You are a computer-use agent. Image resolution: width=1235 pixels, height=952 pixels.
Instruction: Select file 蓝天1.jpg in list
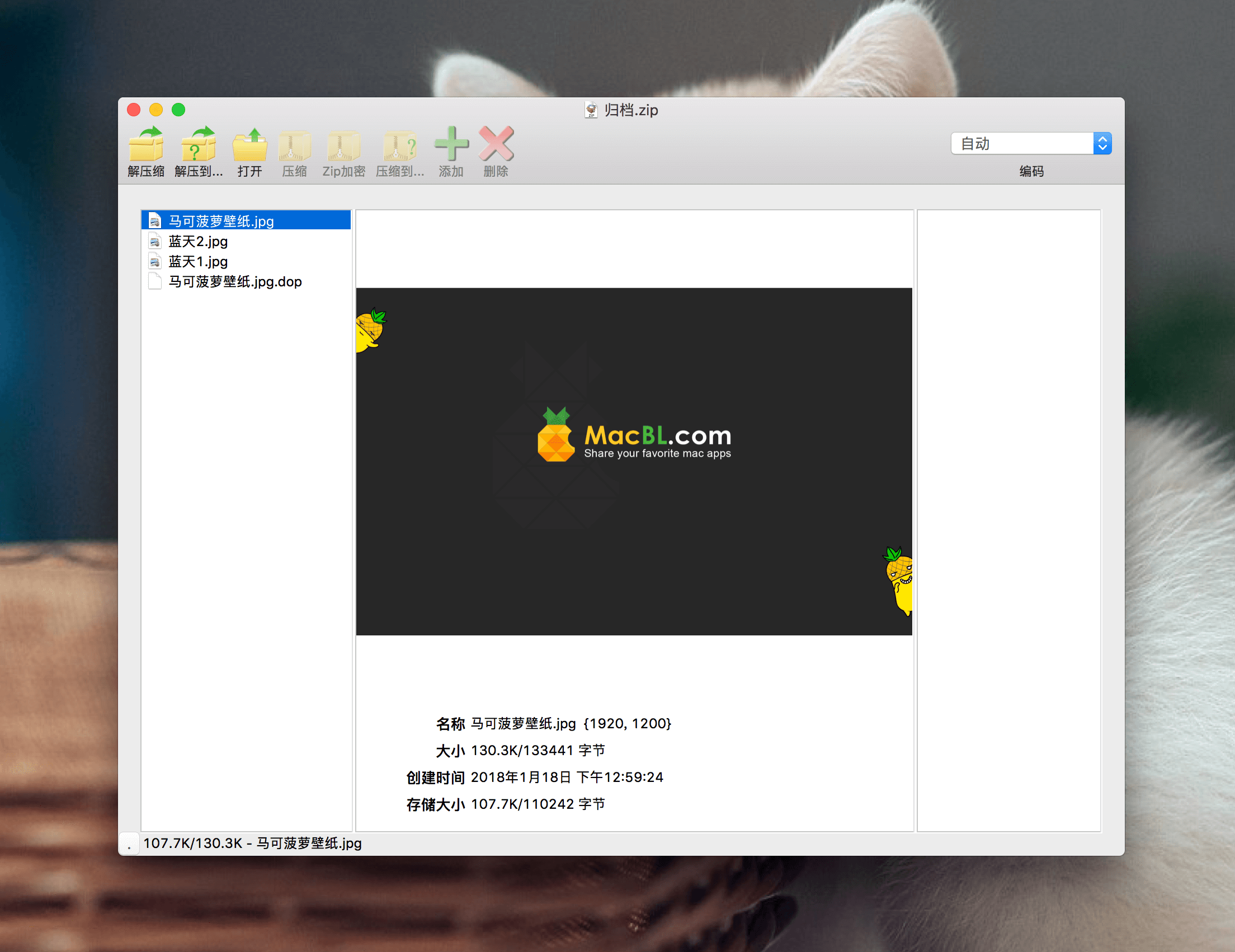point(246,262)
